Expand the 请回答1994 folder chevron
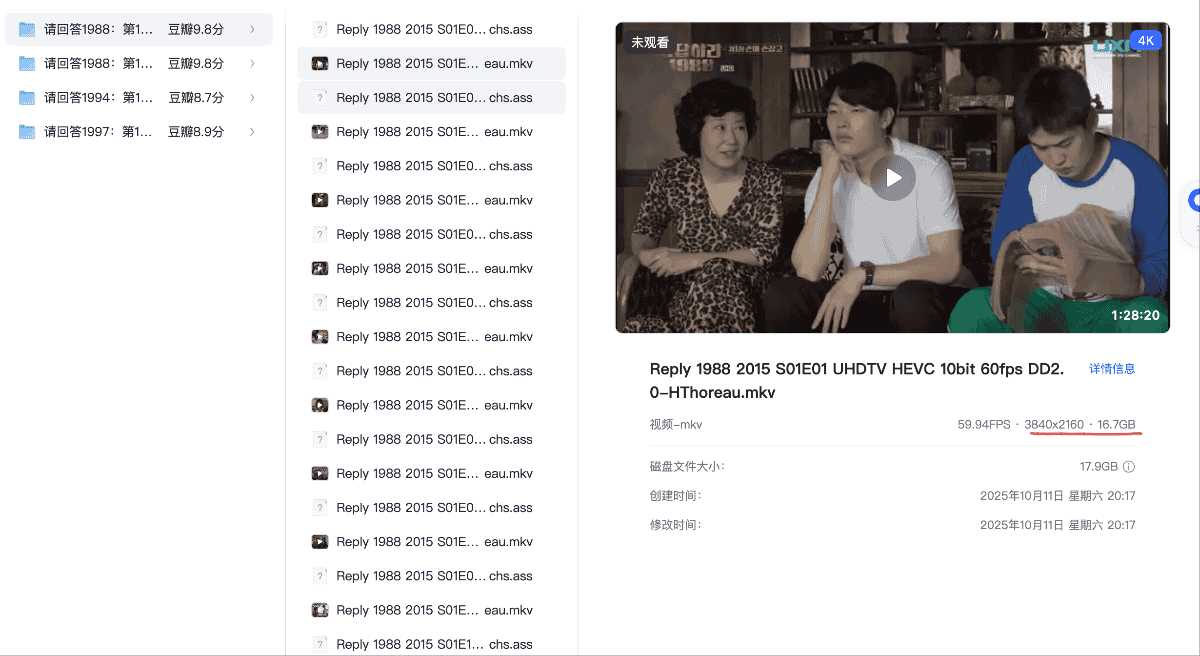Viewport: 1200px width, 656px height. point(252,98)
